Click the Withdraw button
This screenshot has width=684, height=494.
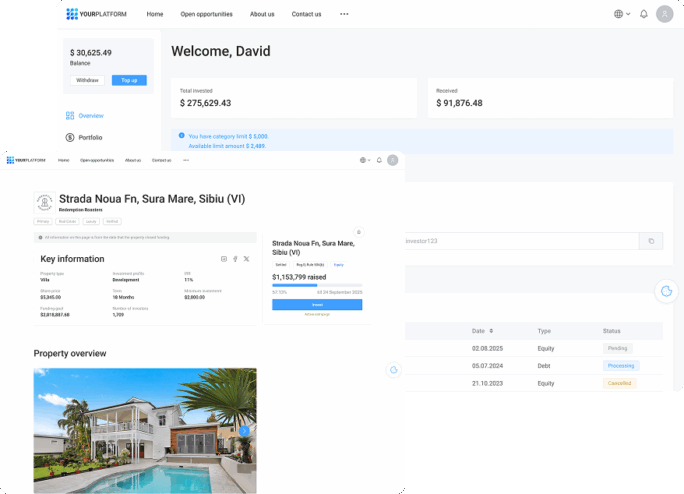[87, 80]
